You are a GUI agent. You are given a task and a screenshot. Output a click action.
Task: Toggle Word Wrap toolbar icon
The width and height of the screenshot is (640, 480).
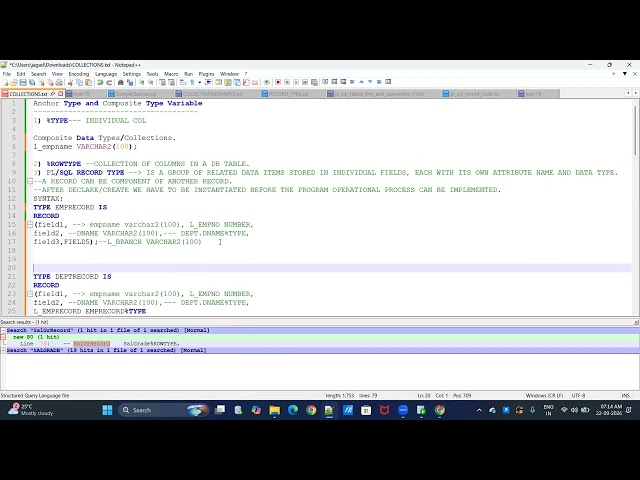[x=183, y=82]
